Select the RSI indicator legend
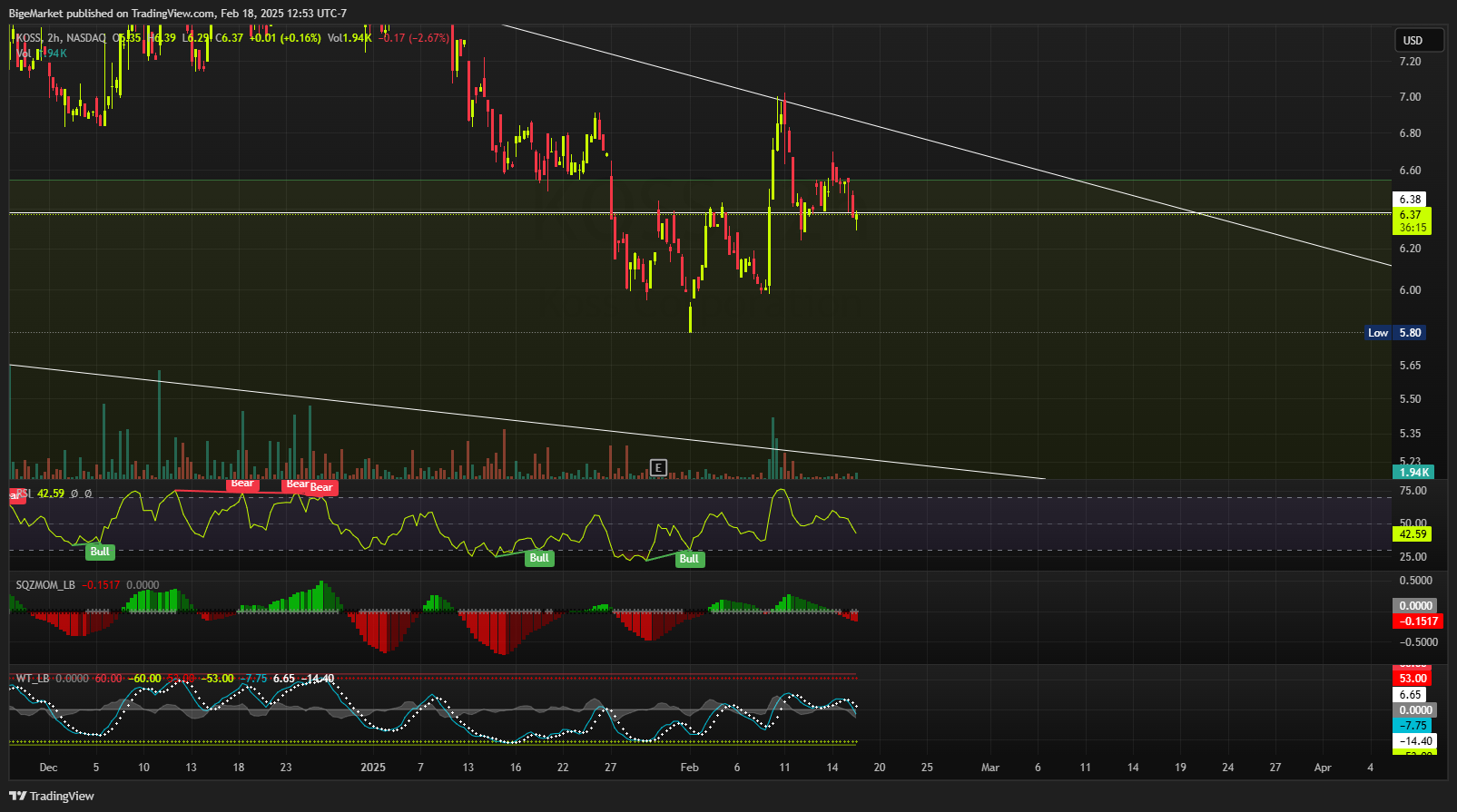 24,494
